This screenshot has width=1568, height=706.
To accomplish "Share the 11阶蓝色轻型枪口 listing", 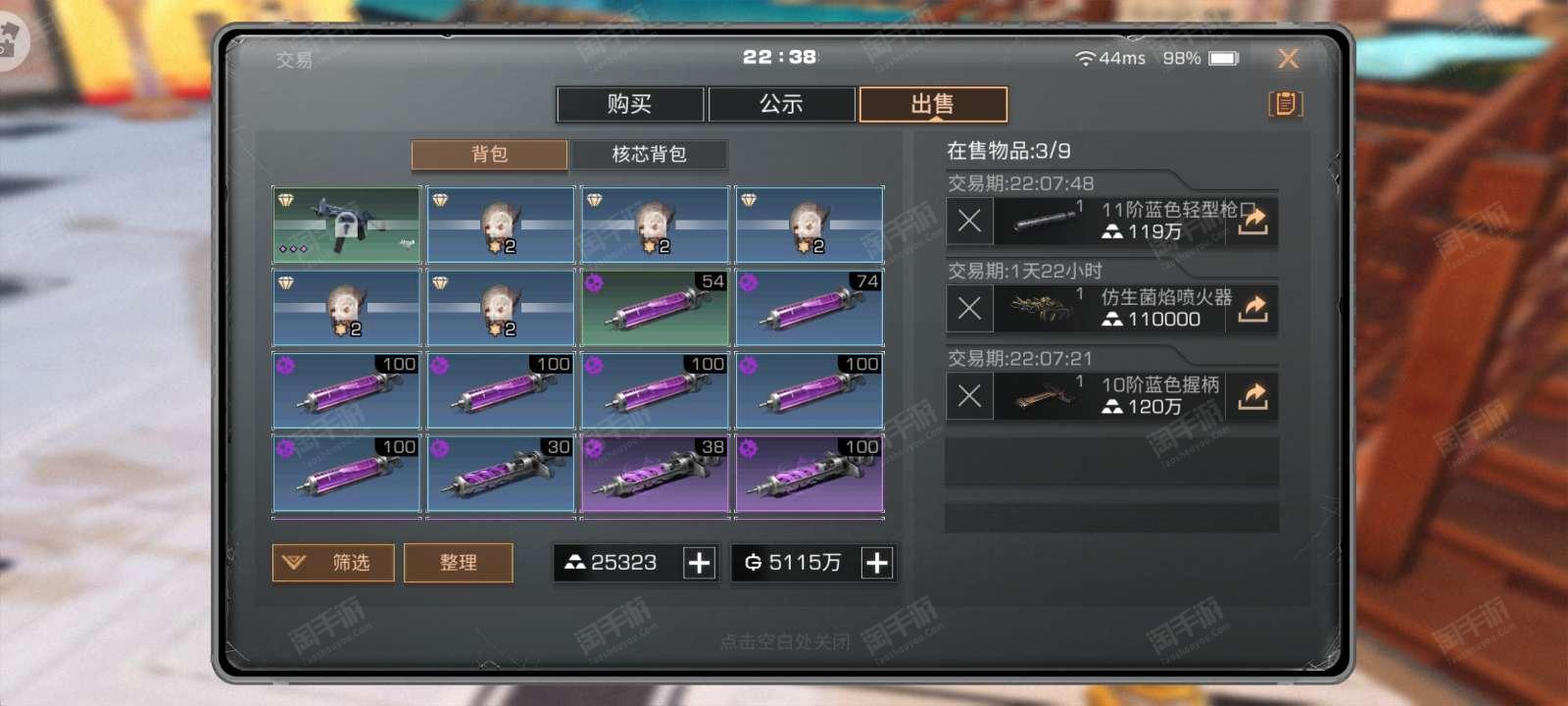I will (x=1253, y=222).
